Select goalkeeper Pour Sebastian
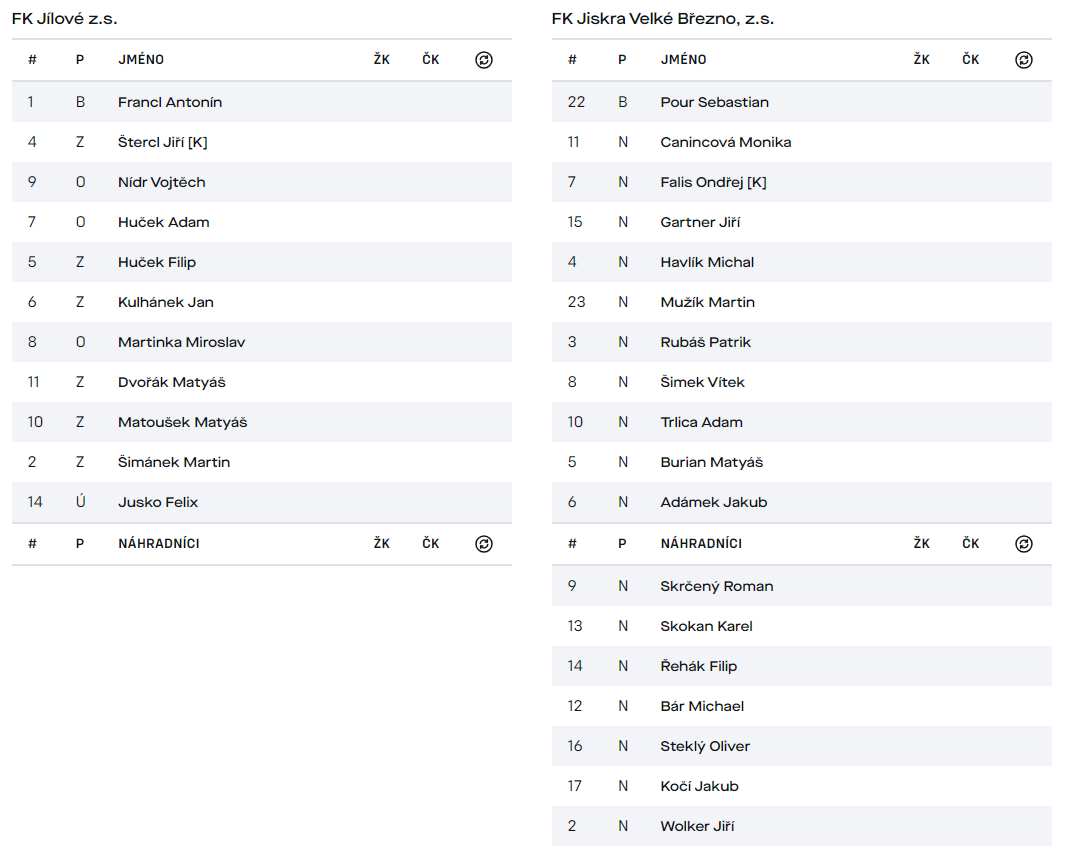The image size is (1069, 864). (x=714, y=102)
